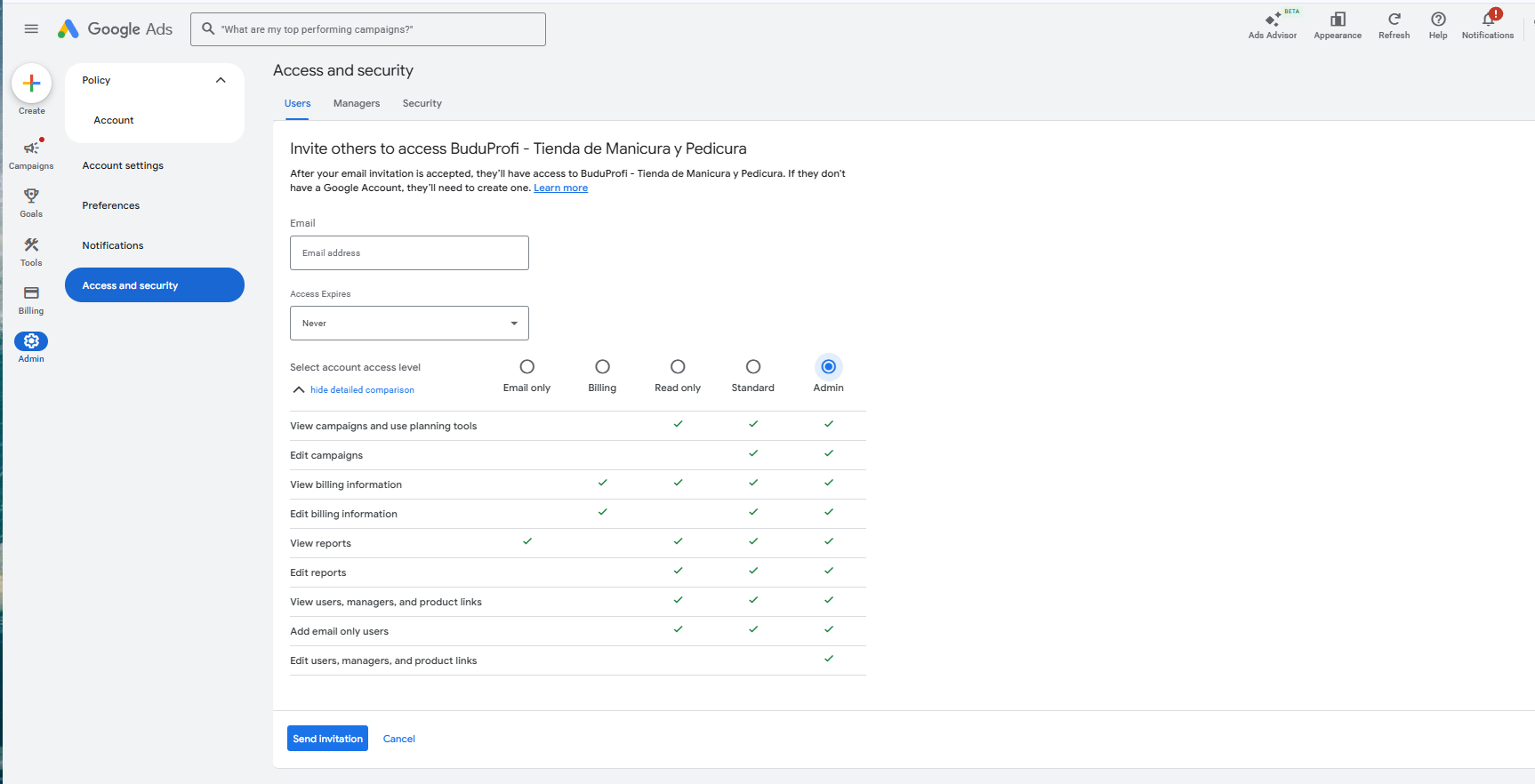Viewport: 1535px width, 784px height.
Task: Select Admin access level
Action: 828,366
